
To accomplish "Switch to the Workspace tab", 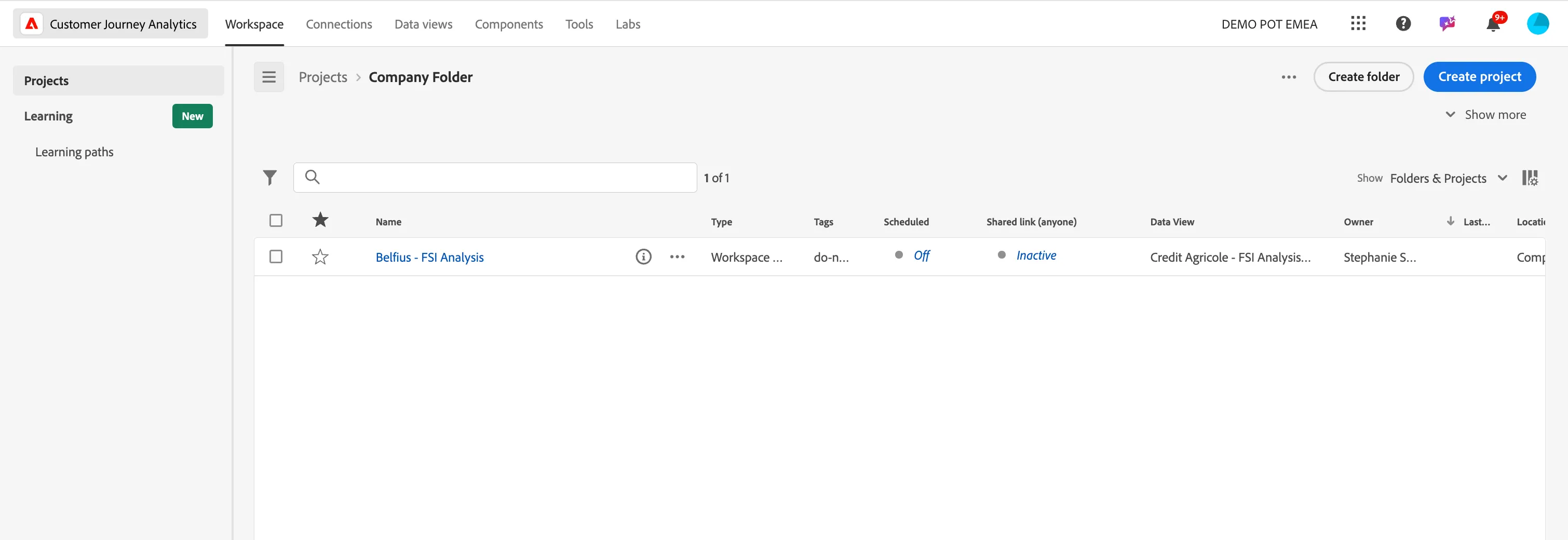I will click(254, 24).
